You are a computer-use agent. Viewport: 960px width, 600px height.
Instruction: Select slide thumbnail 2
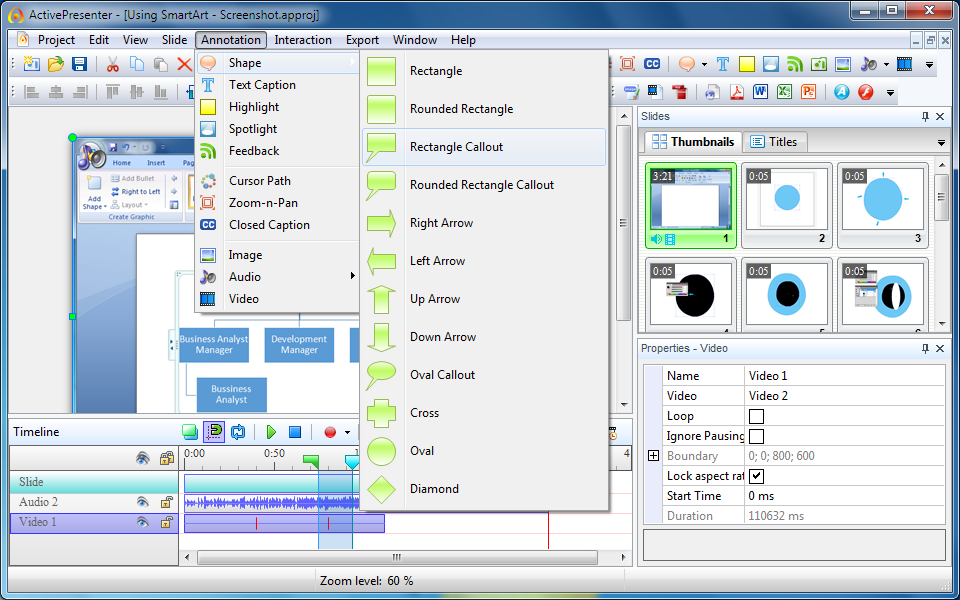tap(787, 205)
